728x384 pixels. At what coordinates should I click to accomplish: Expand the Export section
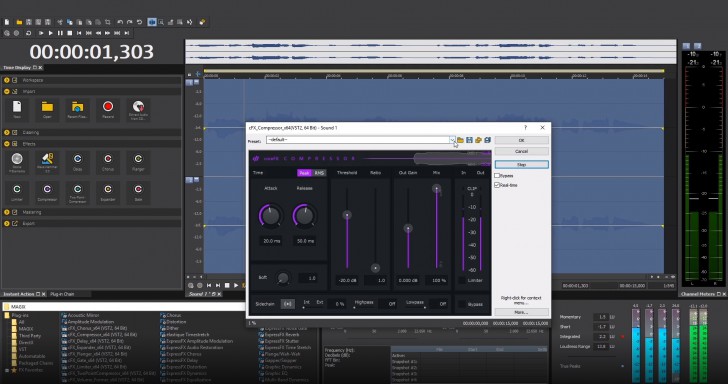(6, 223)
